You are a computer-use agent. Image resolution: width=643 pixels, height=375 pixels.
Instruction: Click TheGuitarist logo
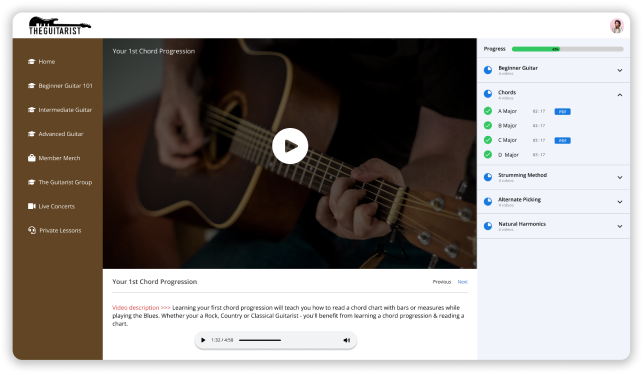[59, 26]
